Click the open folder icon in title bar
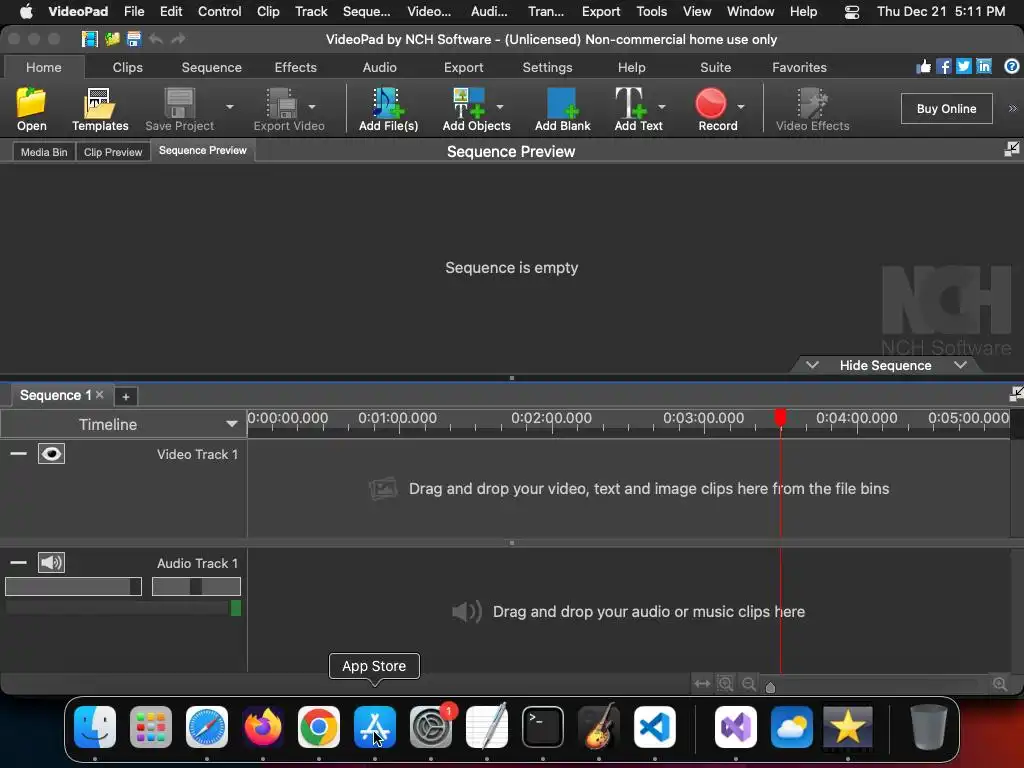The image size is (1024, 768). [x=112, y=39]
